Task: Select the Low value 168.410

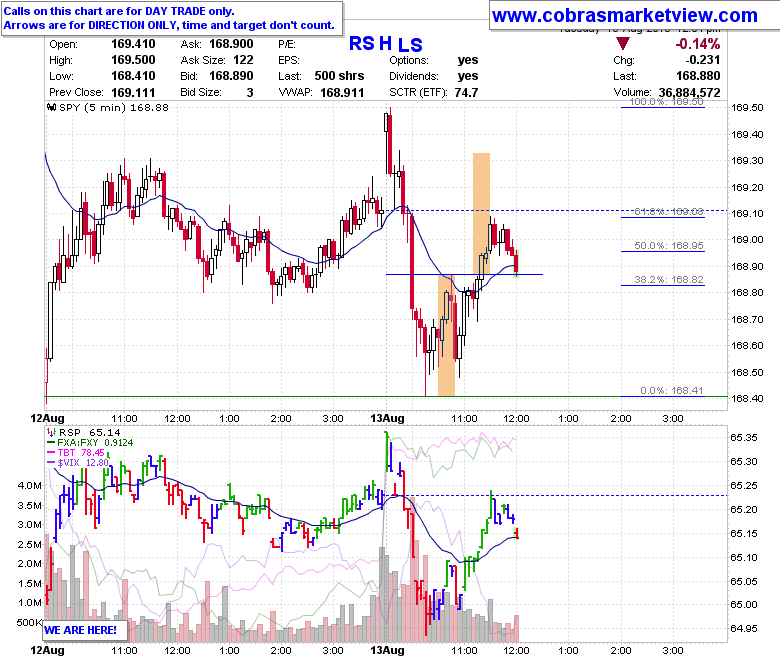Action: [133, 76]
